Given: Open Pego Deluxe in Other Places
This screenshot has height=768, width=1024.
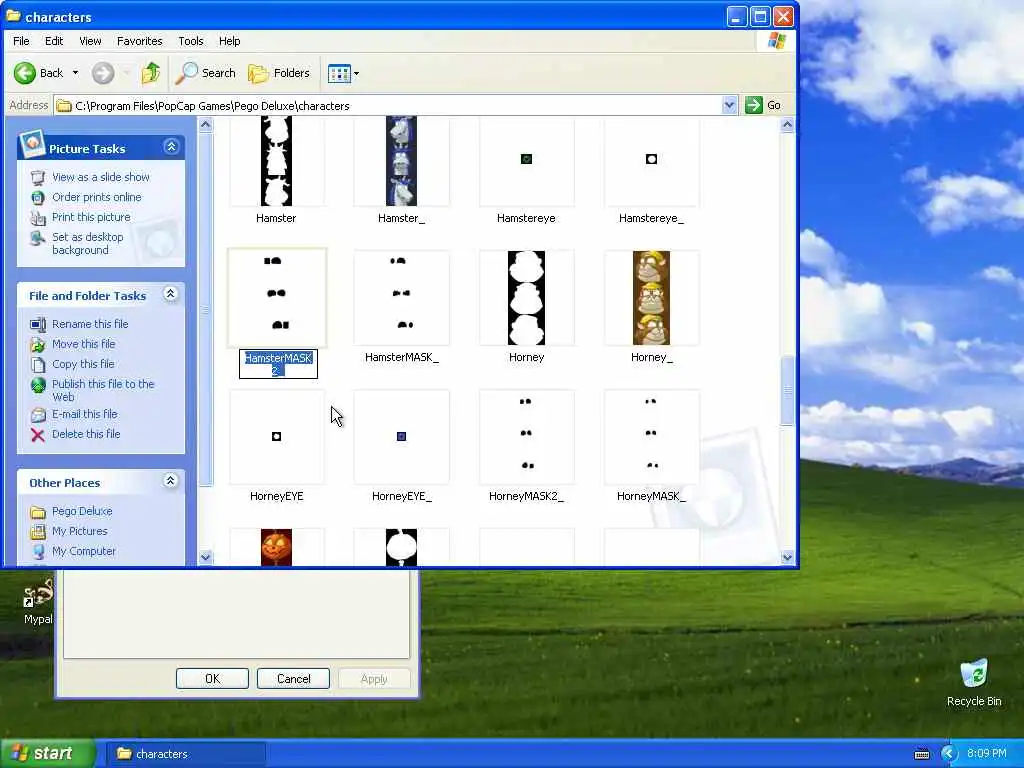Looking at the screenshot, I should click(82, 511).
